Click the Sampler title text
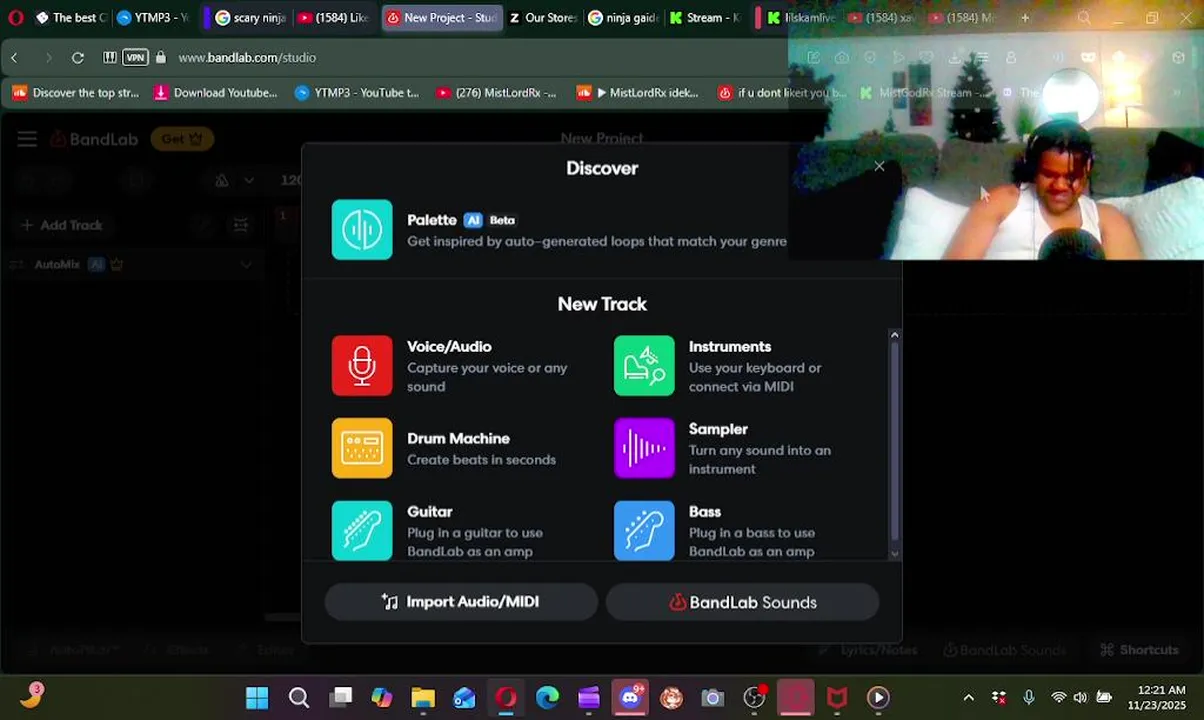This screenshot has height=720, width=1204. pos(718,429)
